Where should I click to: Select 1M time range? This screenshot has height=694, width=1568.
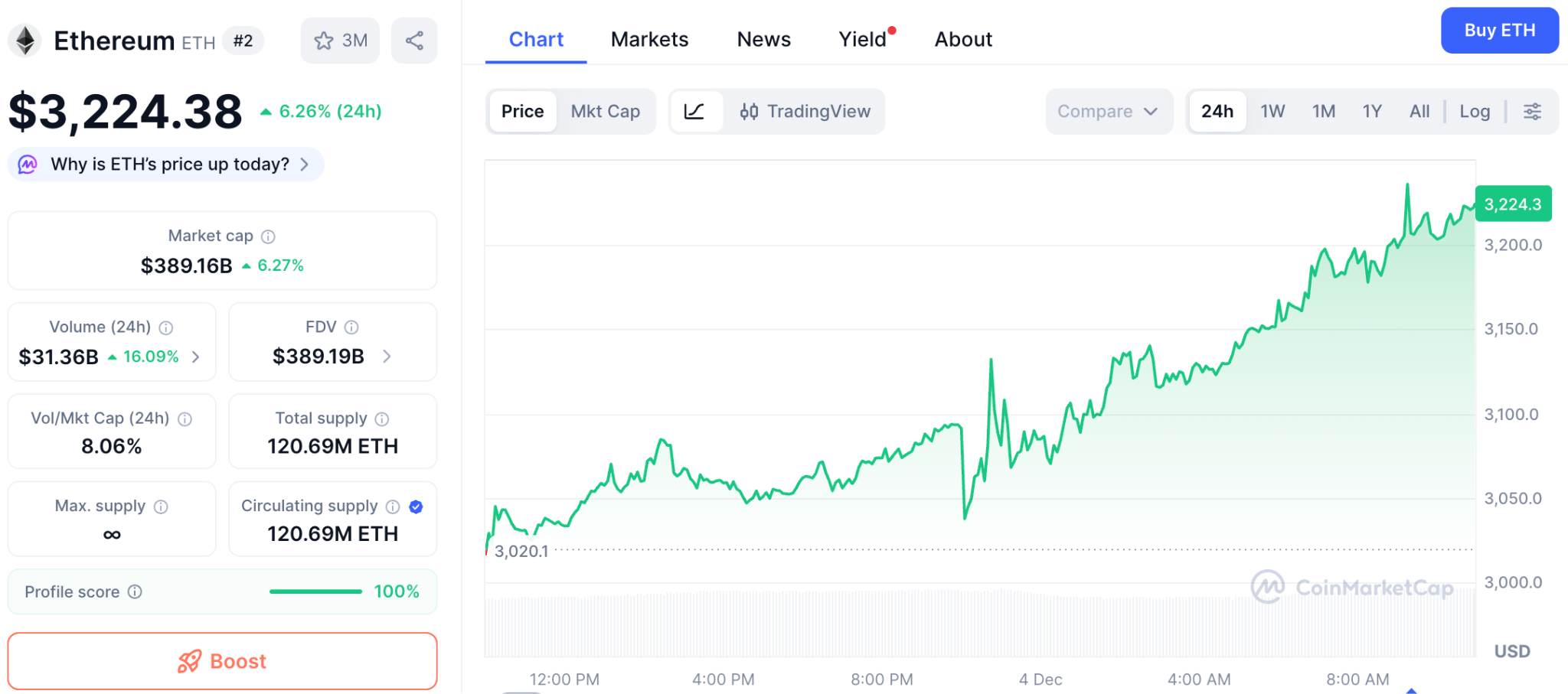(x=1324, y=112)
